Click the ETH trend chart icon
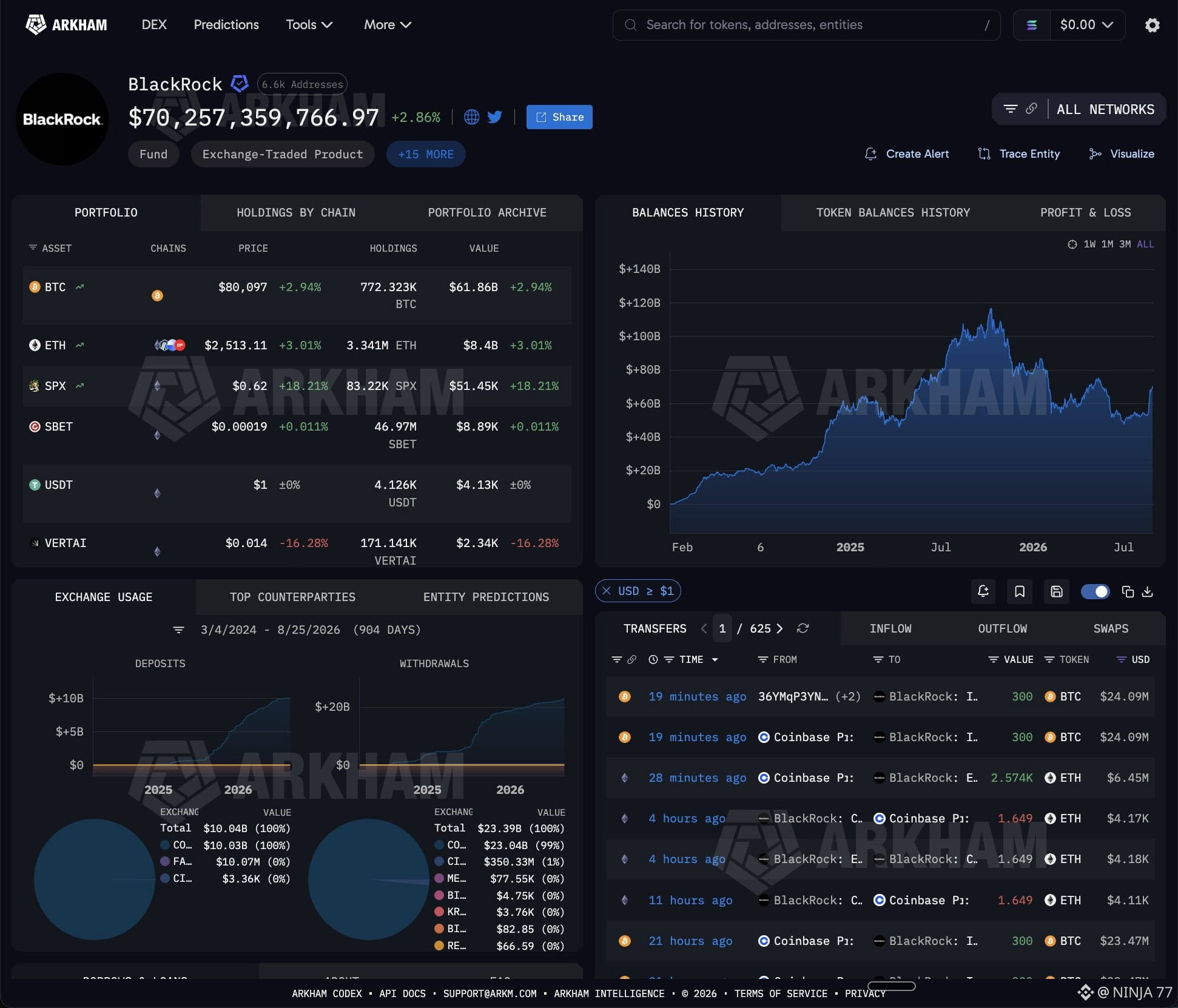This screenshot has height=1008, width=1178. coord(79,345)
